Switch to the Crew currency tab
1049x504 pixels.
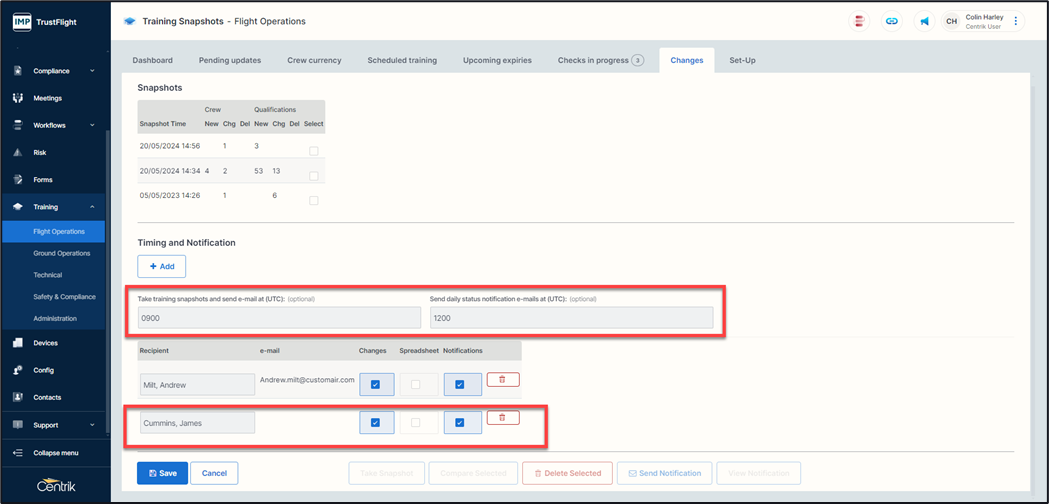(314, 60)
